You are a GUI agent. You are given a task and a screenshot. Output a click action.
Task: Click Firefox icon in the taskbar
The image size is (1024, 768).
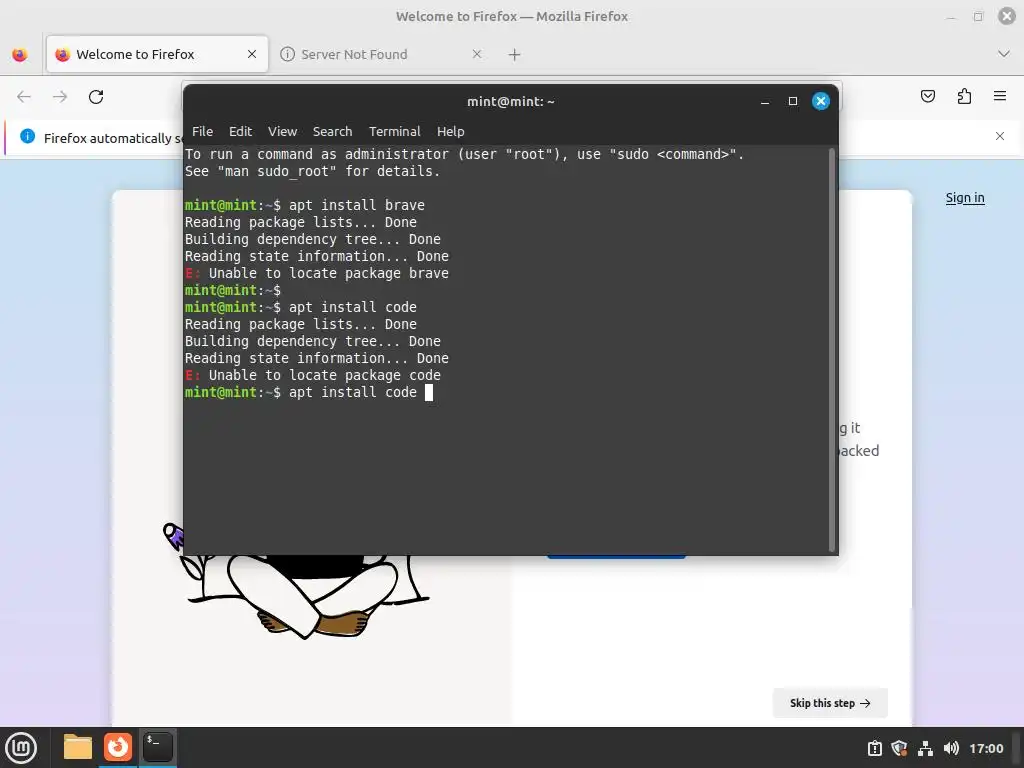pyautogui.click(x=118, y=747)
